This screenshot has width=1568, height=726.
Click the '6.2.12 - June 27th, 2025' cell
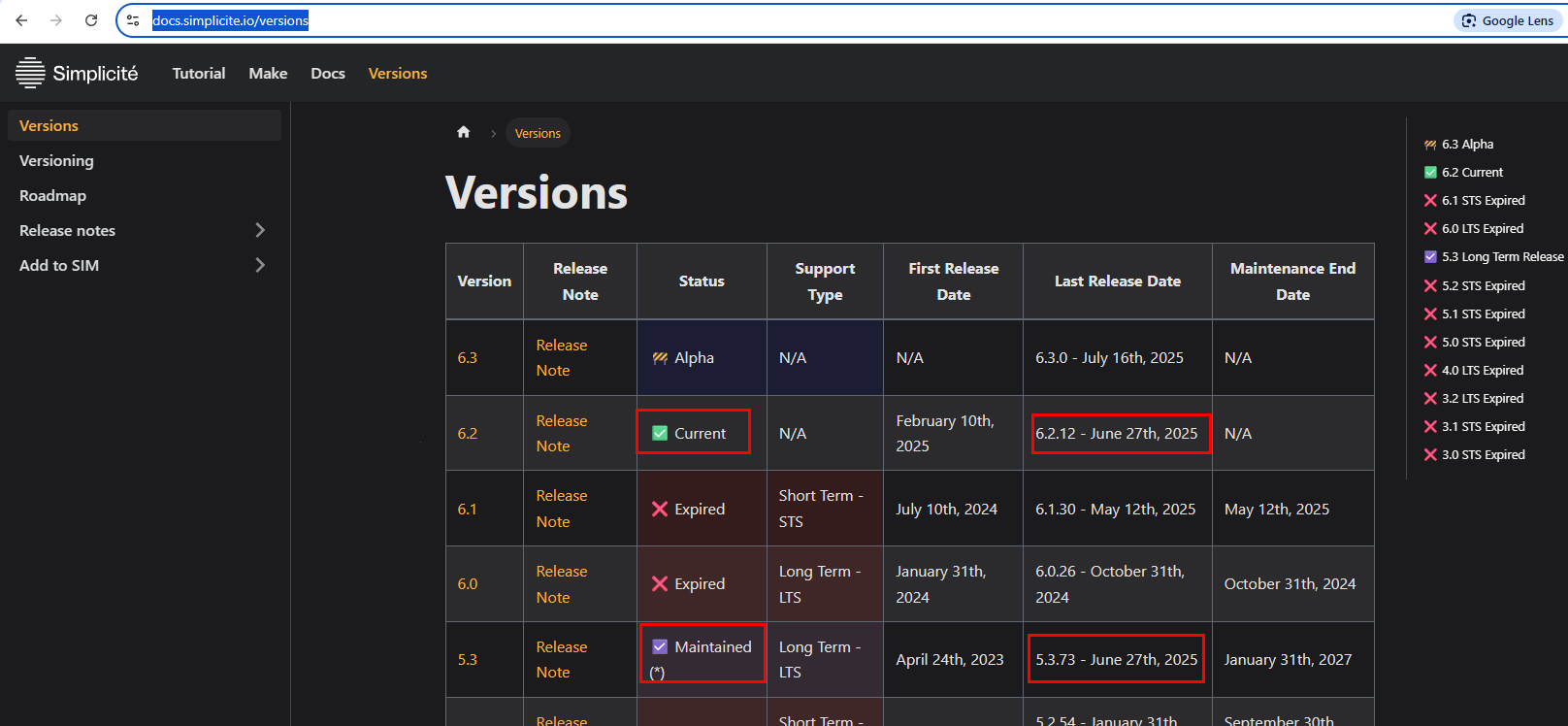point(1117,433)
